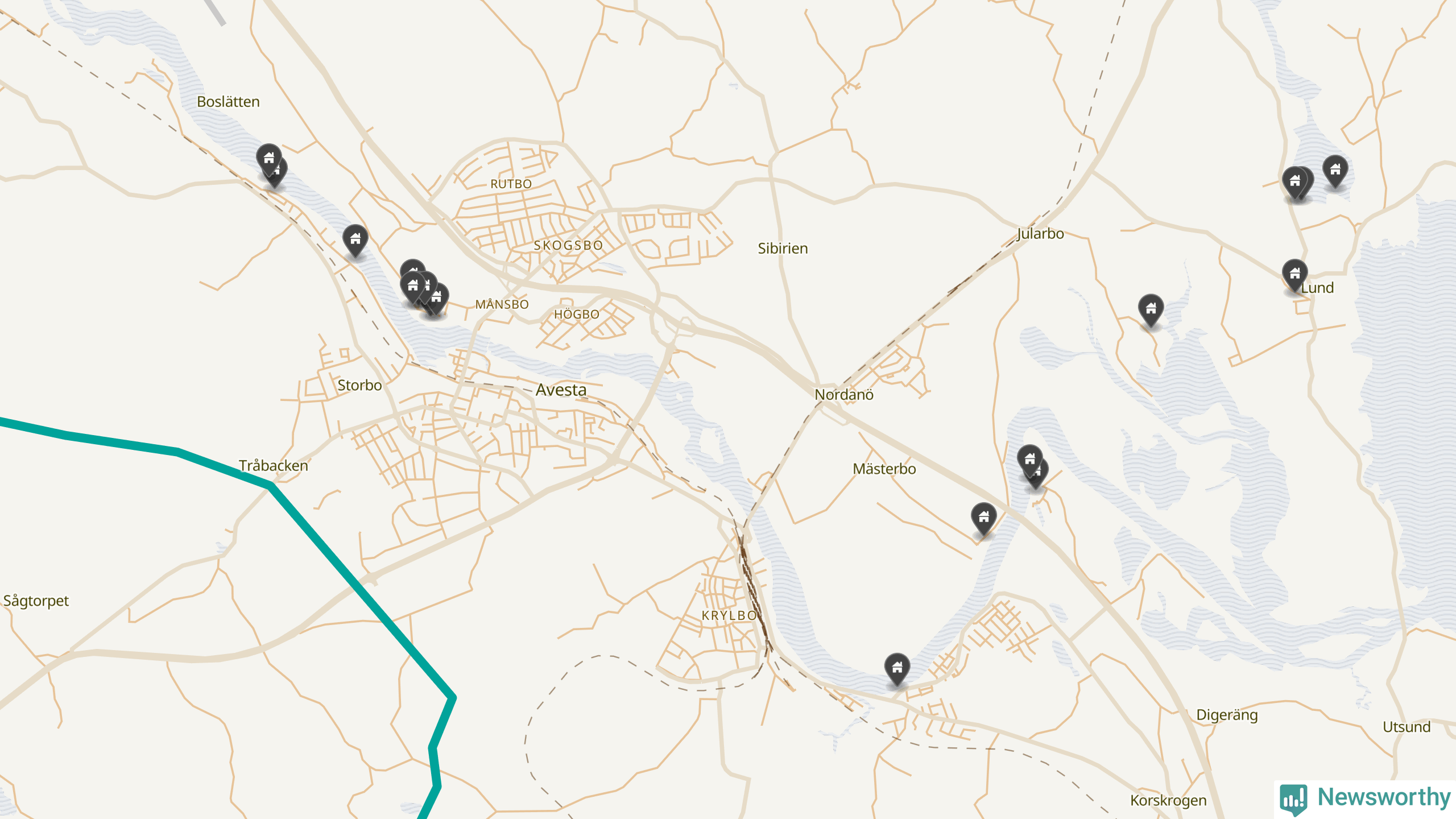Select the house marker south of Mästerbo

[984, 519]
